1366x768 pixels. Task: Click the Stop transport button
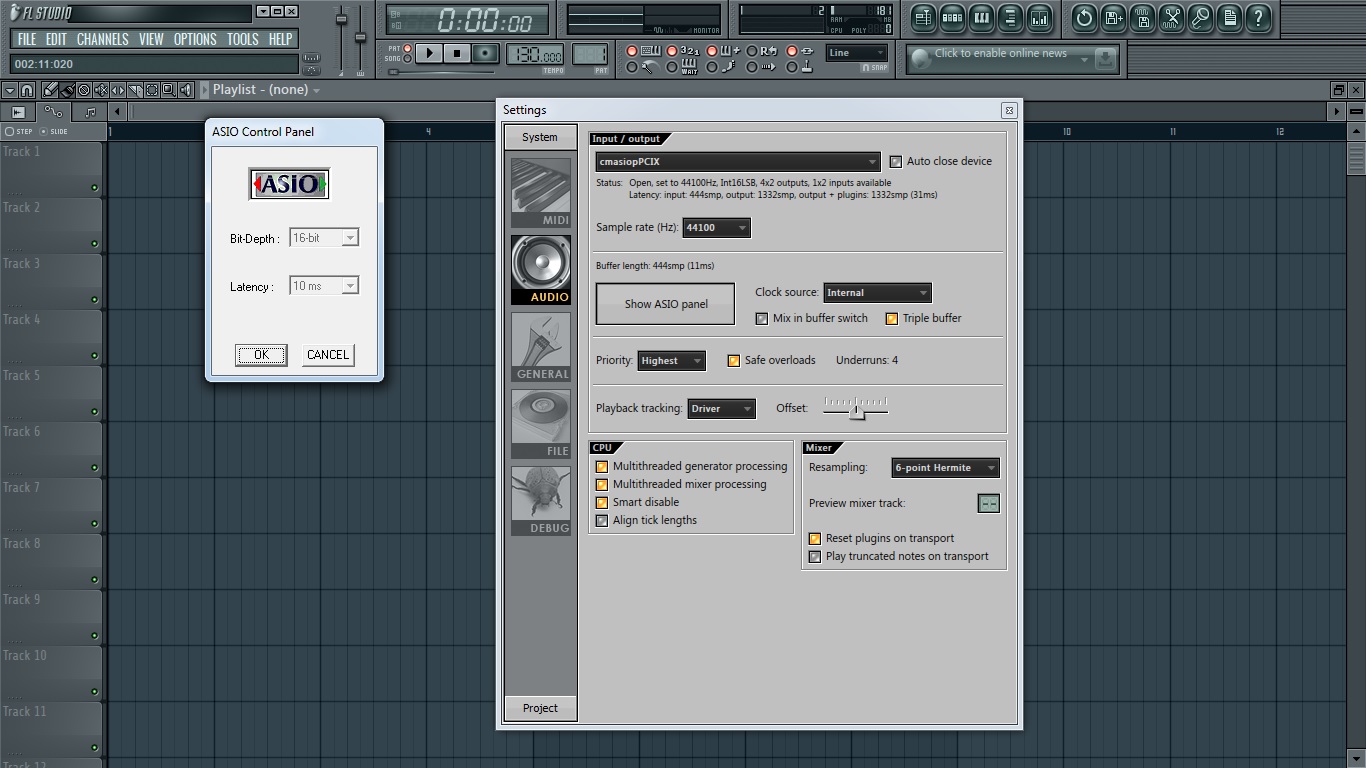[x=457, y=53]
